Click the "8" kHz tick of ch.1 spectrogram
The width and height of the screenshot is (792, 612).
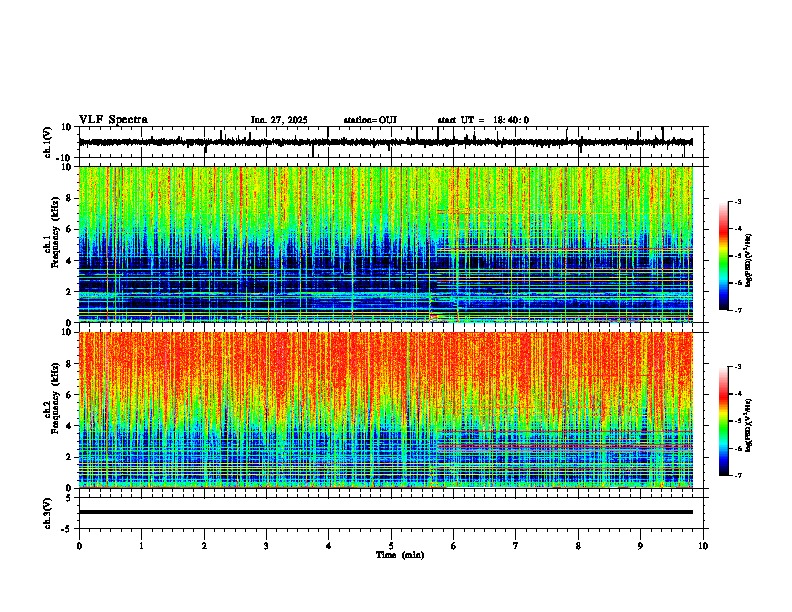70,198
